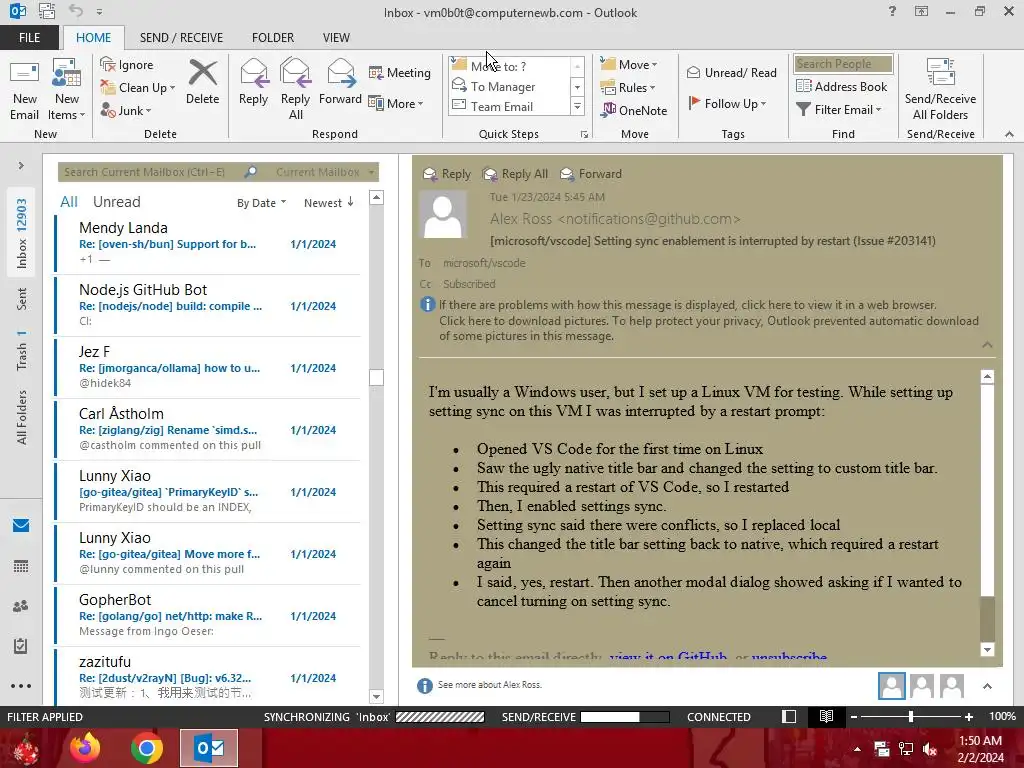This screenshot has height=768, width=1024.
Task: Open the GopherBot email
Action: pos(208,616)
